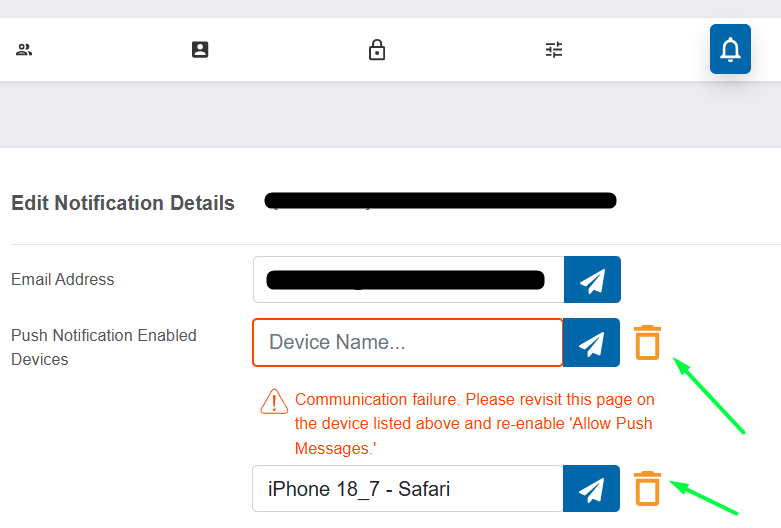Viewport: 781px width, 528px height.
Task: Select the sliders preferences tab icon
Action: point(554,49)
